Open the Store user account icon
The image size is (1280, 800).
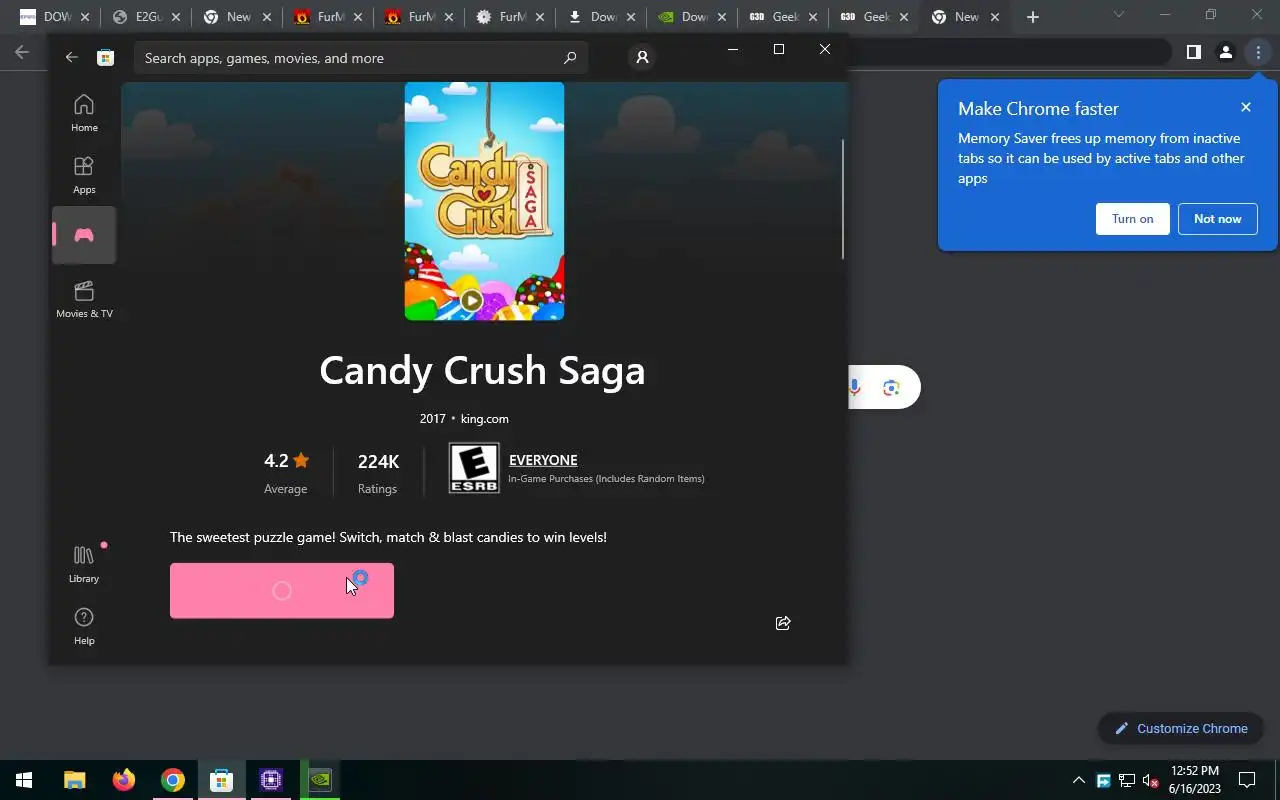click(642, 58)
